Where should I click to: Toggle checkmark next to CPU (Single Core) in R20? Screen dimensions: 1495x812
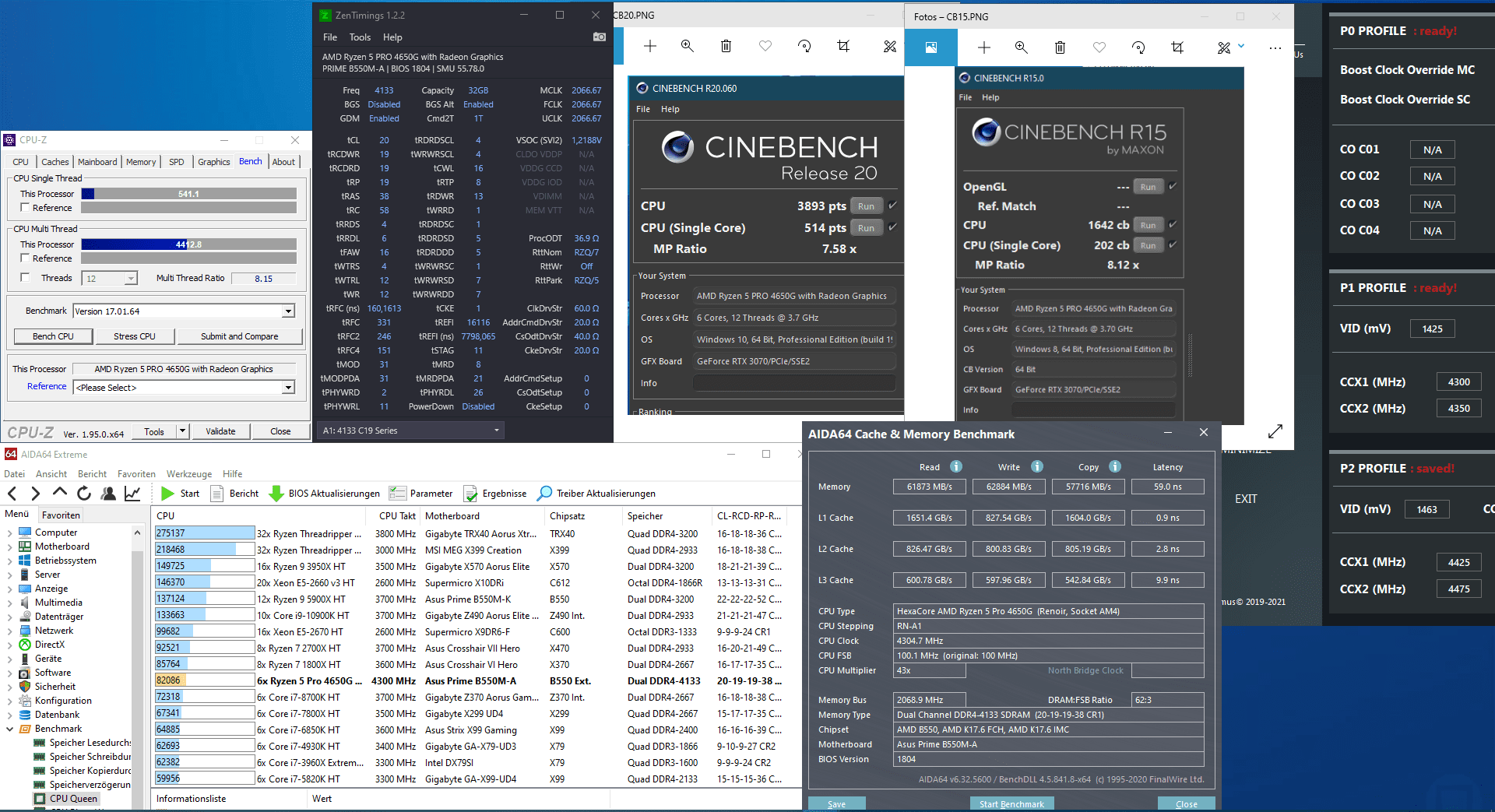pyautogui.click(x=892, y=227)
